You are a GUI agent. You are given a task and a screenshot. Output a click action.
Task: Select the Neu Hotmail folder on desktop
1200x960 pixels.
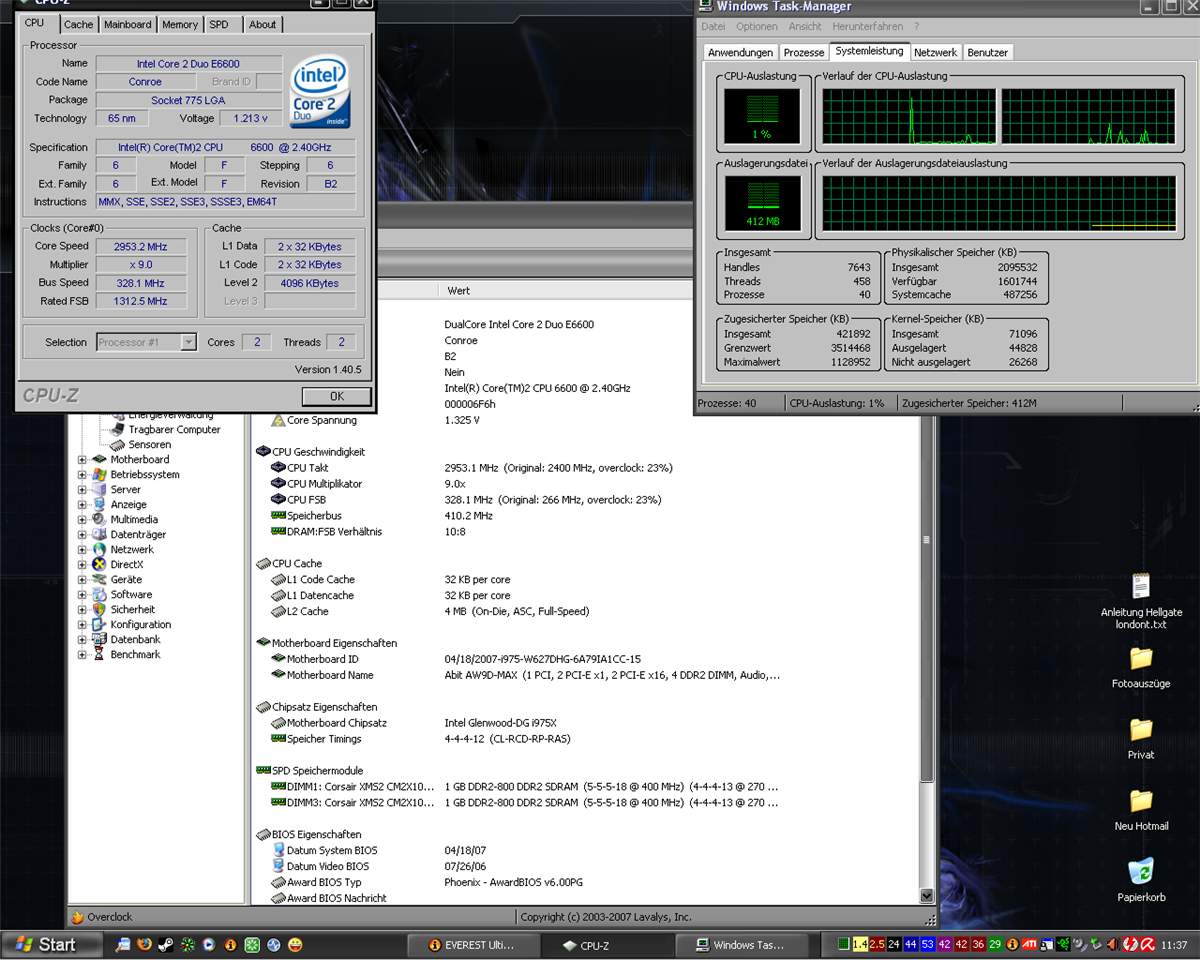pyautogui.click(x=1141, y=801)
